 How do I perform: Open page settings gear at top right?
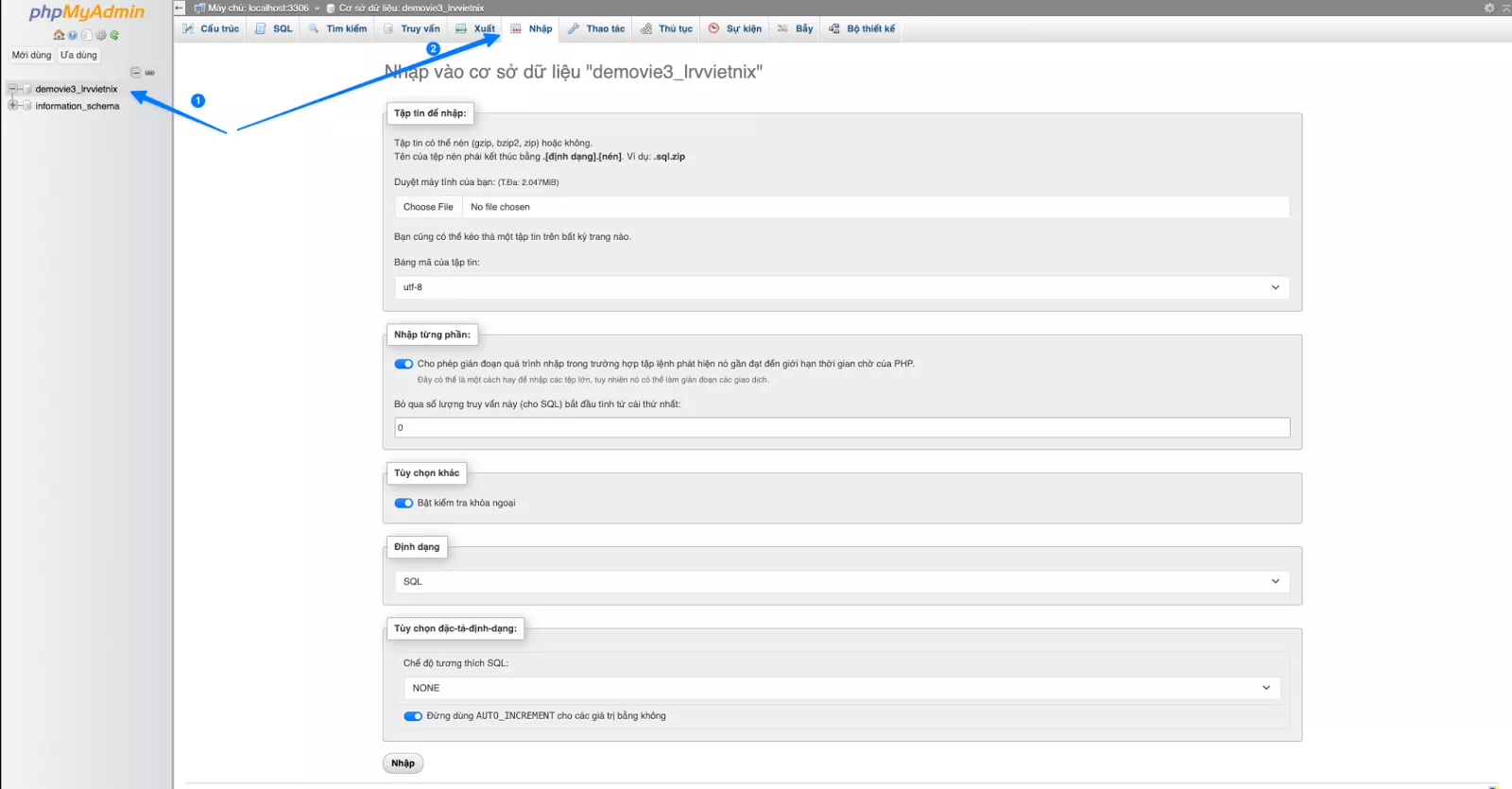point(1489,8)
